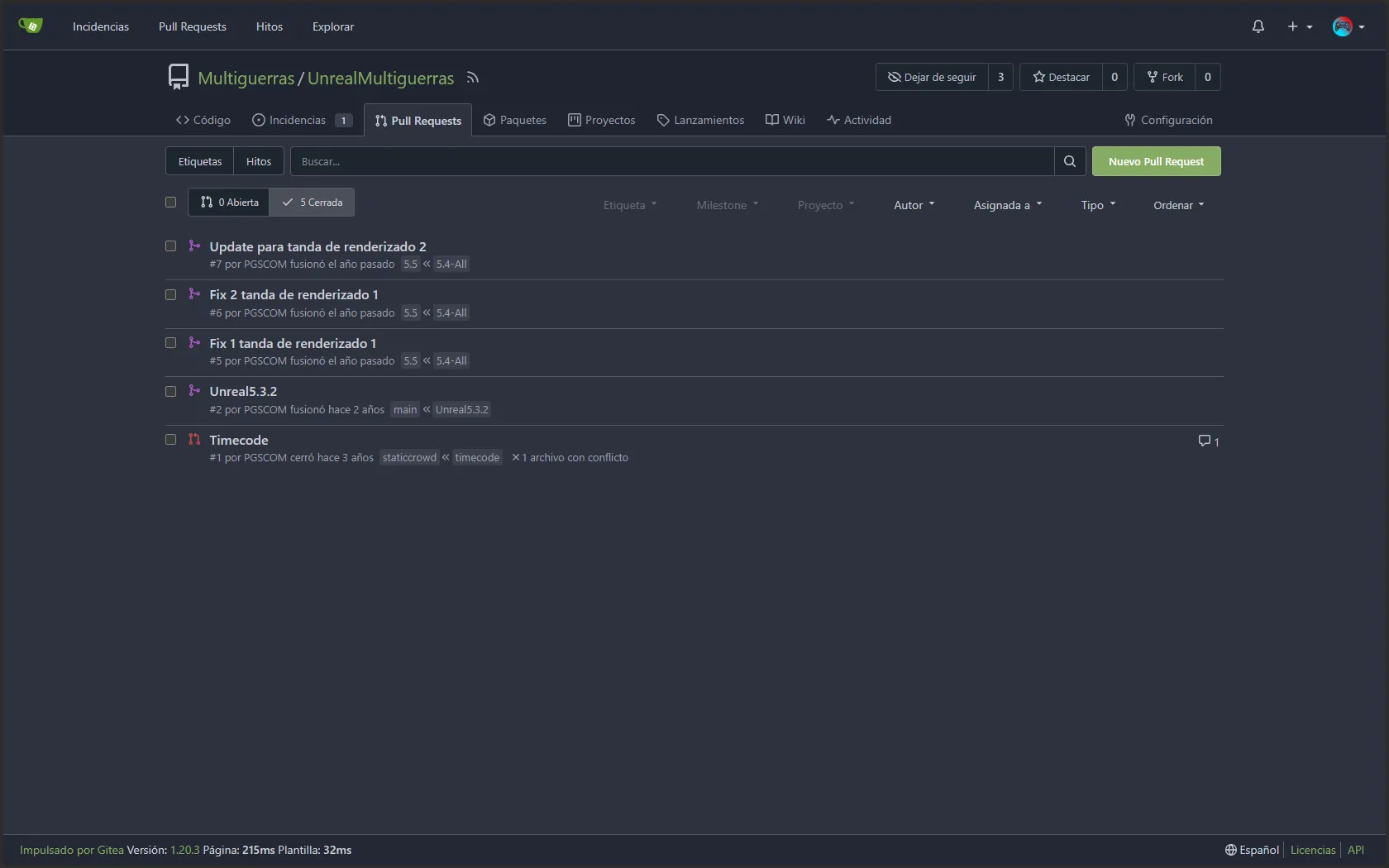
Task: Tick the checkbox for Update para tanda de renderizado 2
Action: click(171, 246)
